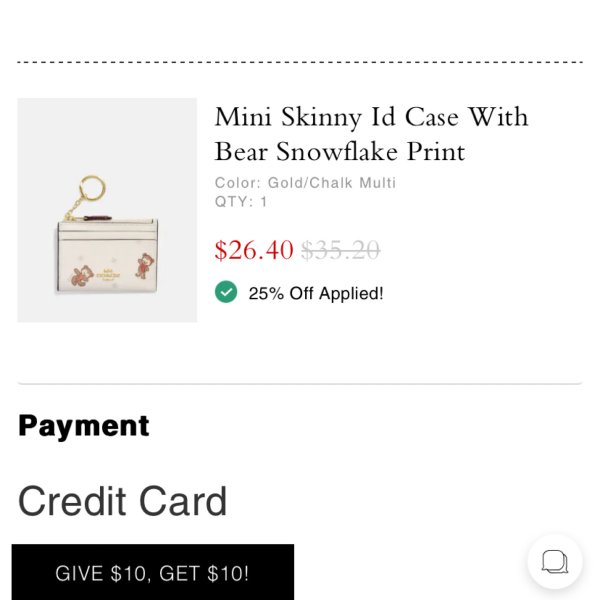This screenshot has width=600, height=600.
Task: Select the Credit Card payment method
Action: point(122,501)
